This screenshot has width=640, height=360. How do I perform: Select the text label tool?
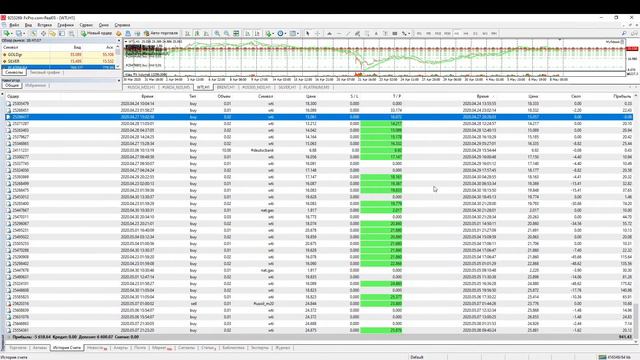(385, 33)
